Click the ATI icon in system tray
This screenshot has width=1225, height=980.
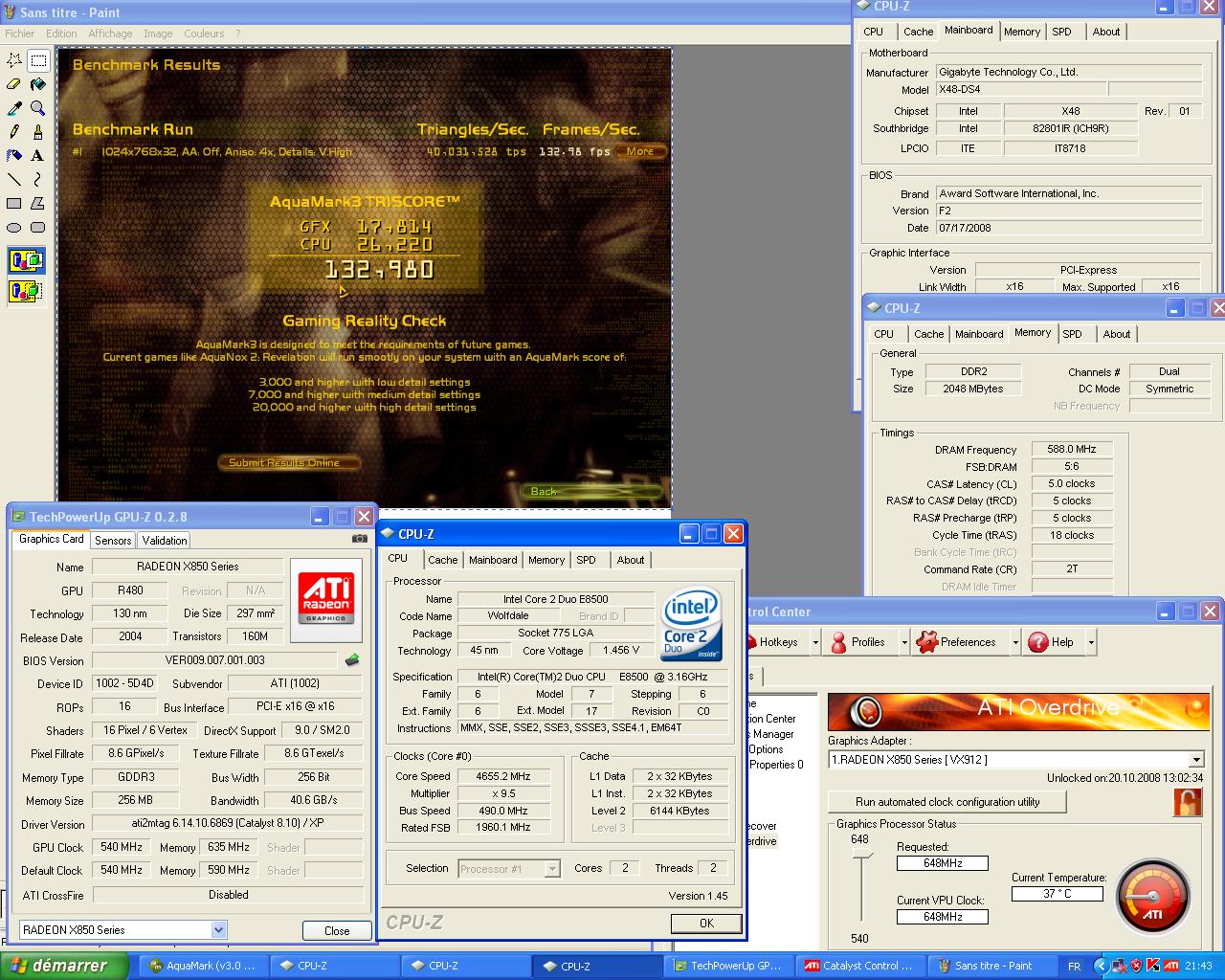(1171, 966)
